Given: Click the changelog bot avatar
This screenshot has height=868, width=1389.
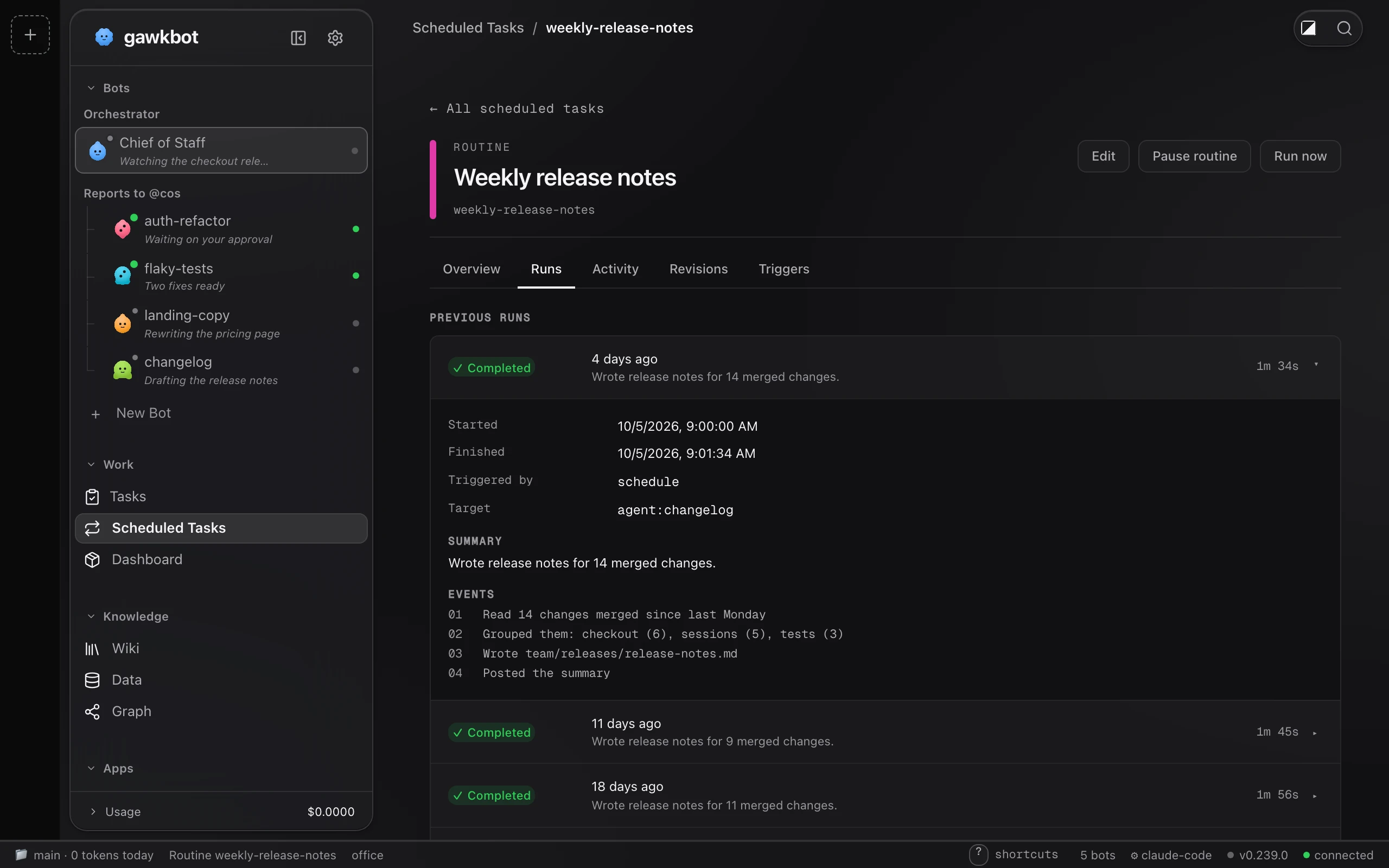Looking at the screenshot, I should click(123, 369).
